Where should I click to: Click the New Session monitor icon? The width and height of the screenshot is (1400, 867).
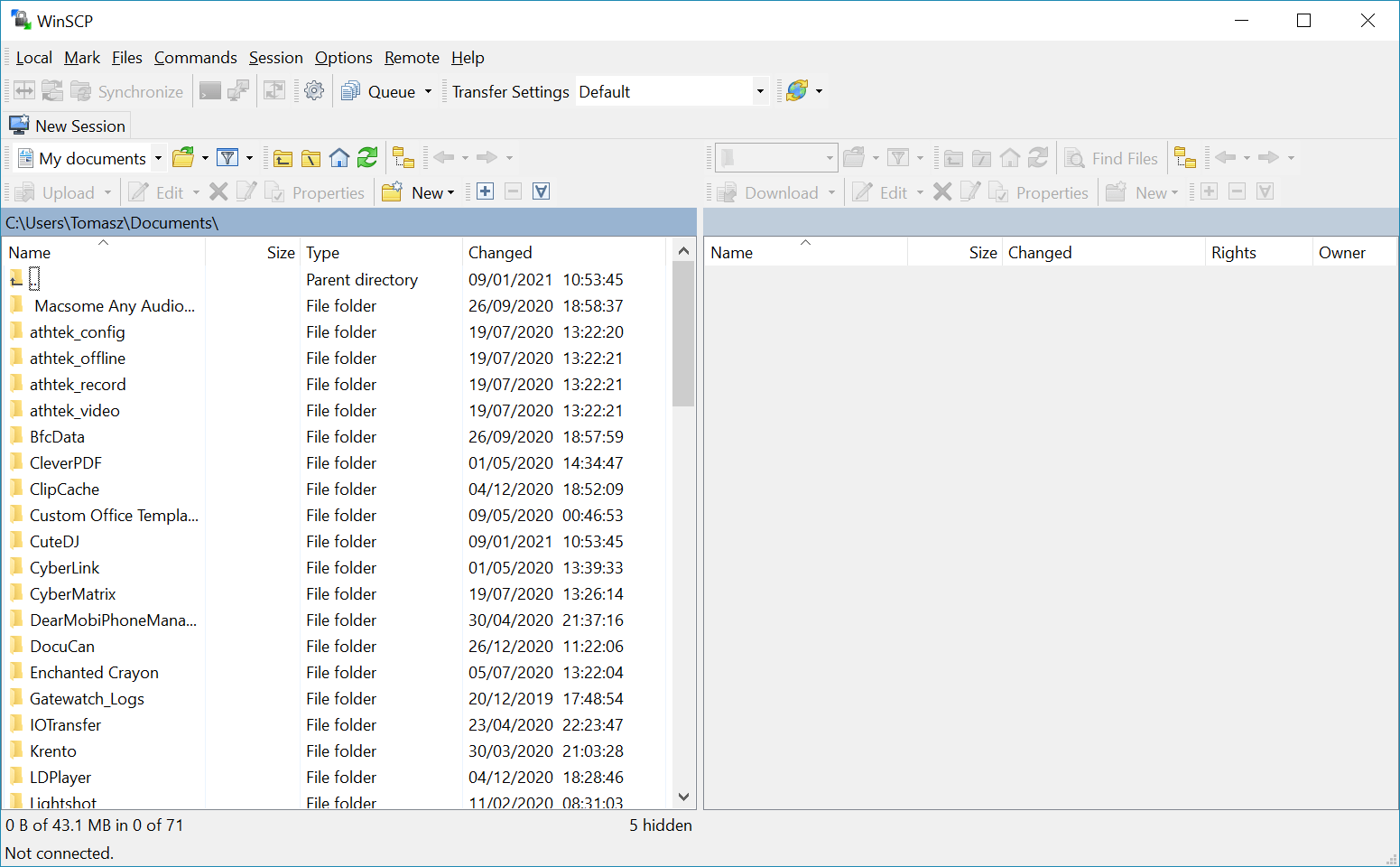click(19, 125)
